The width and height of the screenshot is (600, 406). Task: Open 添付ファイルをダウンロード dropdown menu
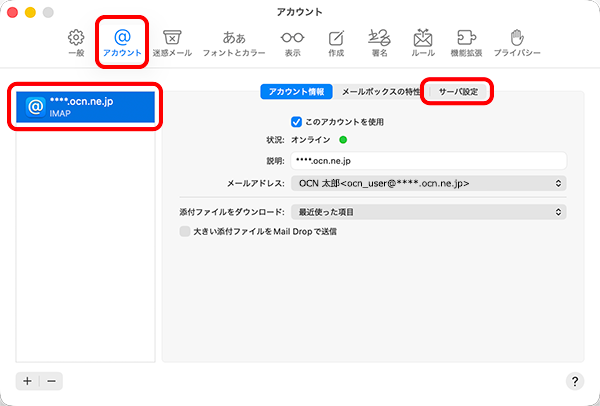(x=428, y=212)
